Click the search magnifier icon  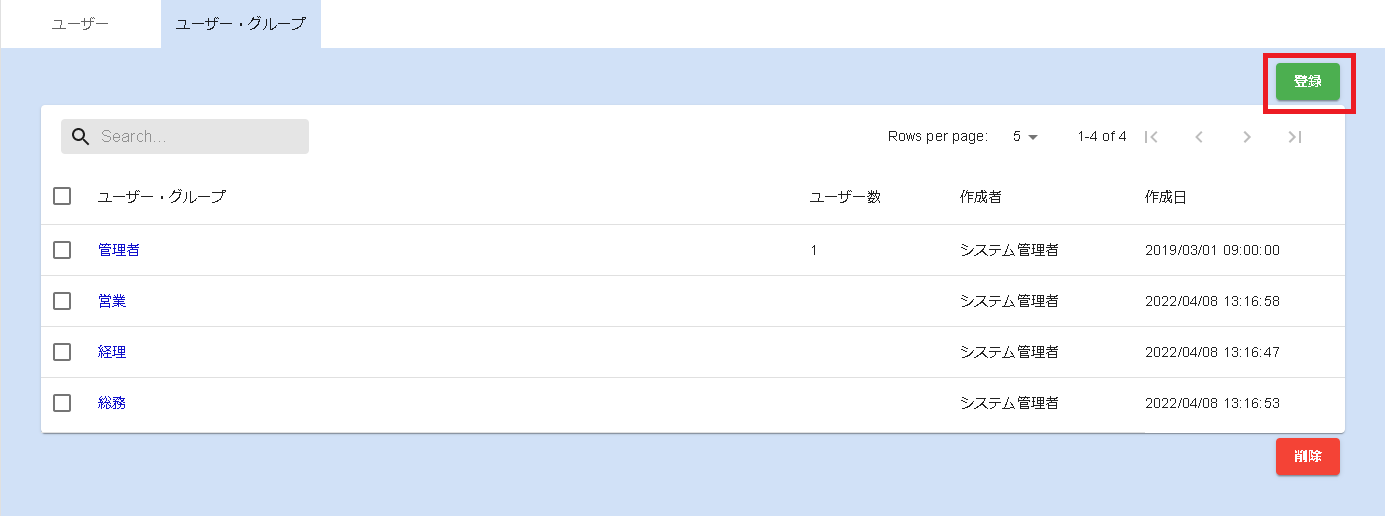[81, 137]
